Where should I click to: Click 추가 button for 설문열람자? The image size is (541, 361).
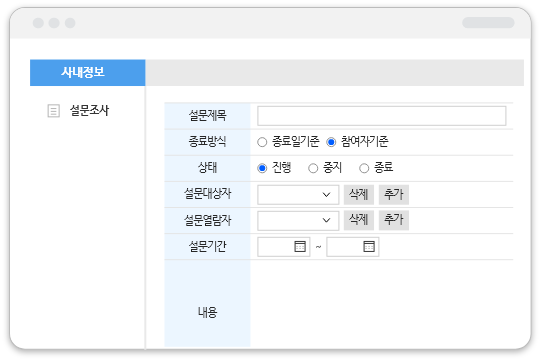coord(394,220)
